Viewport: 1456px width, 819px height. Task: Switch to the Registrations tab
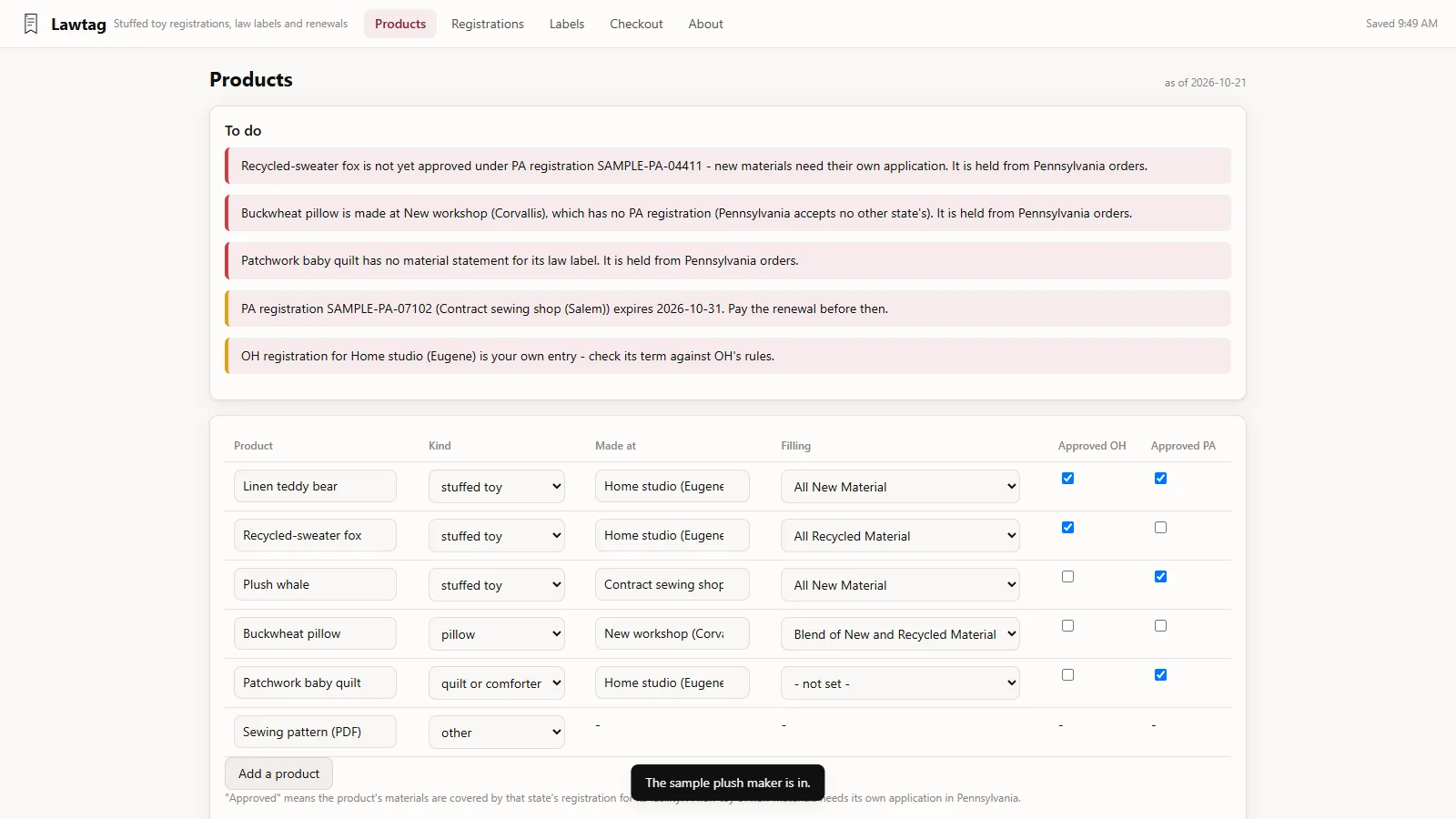(488, 24)
